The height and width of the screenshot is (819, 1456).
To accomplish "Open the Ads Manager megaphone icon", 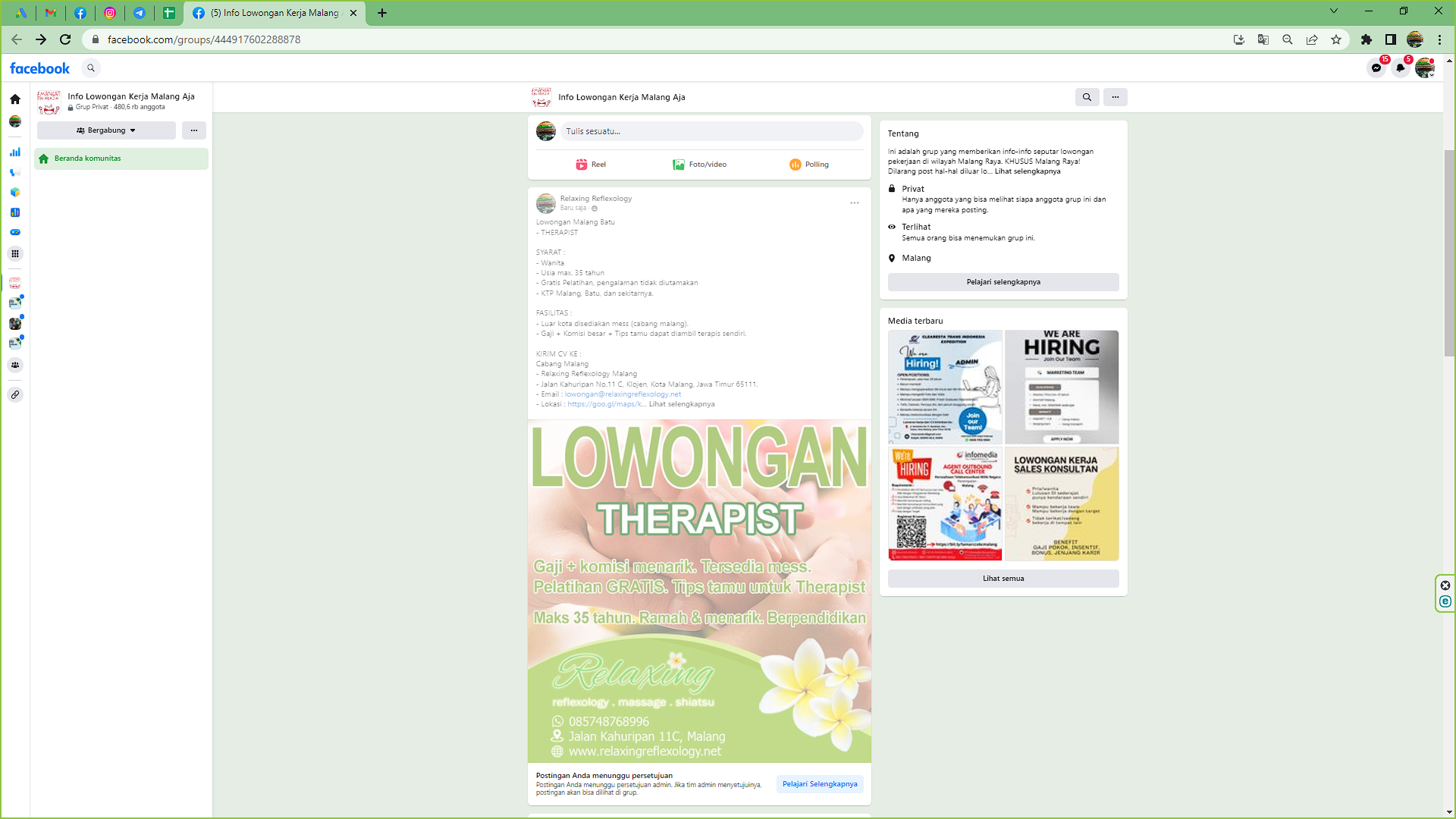I will [x=15, y=173].
